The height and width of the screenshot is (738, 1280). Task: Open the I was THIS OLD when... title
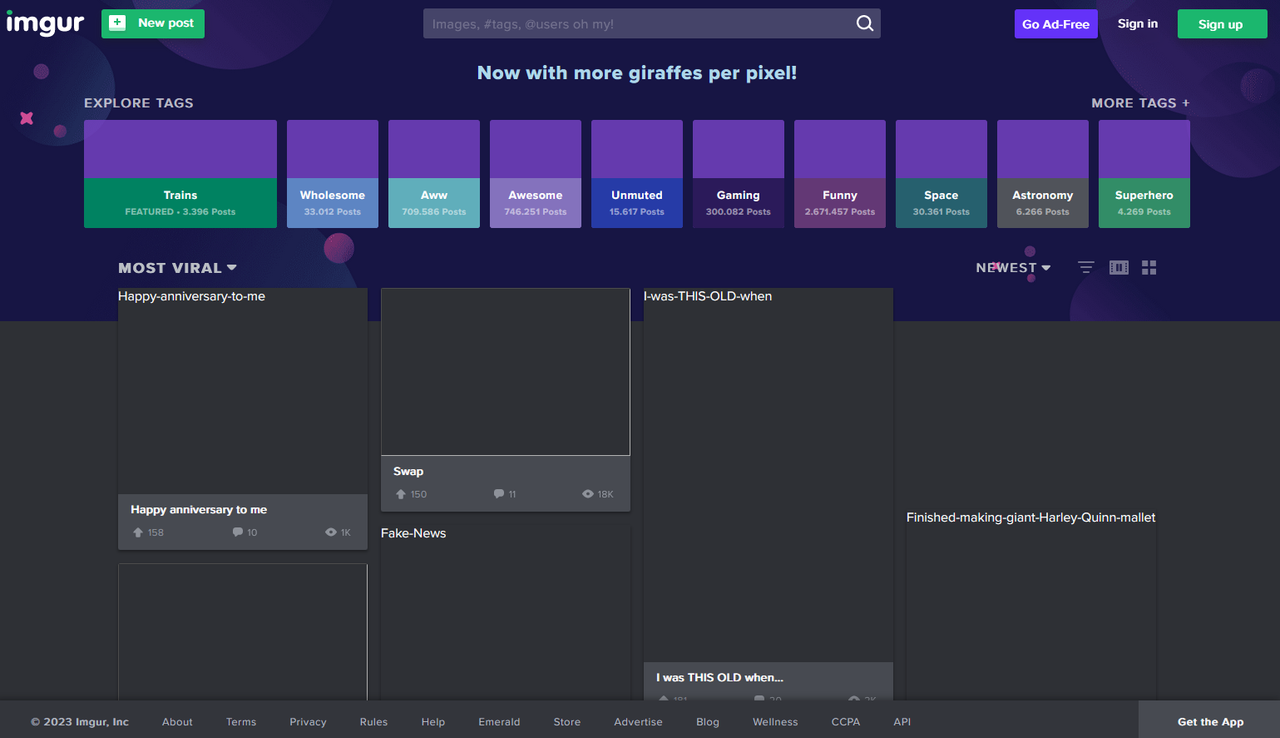coord(720,678)
